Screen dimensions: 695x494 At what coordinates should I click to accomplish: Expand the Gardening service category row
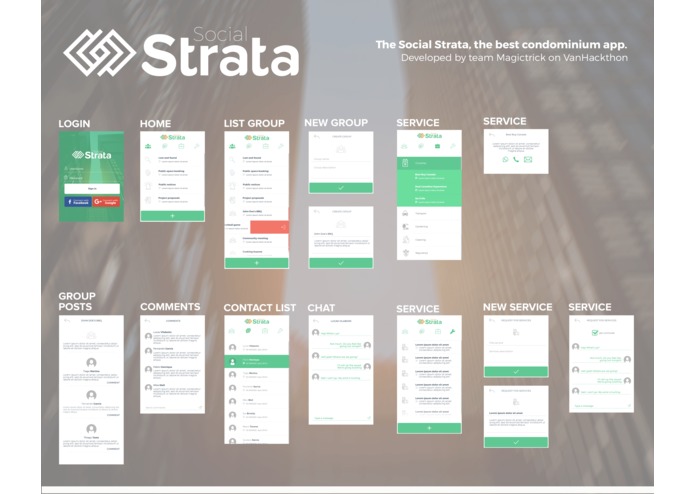coord(429,227)
